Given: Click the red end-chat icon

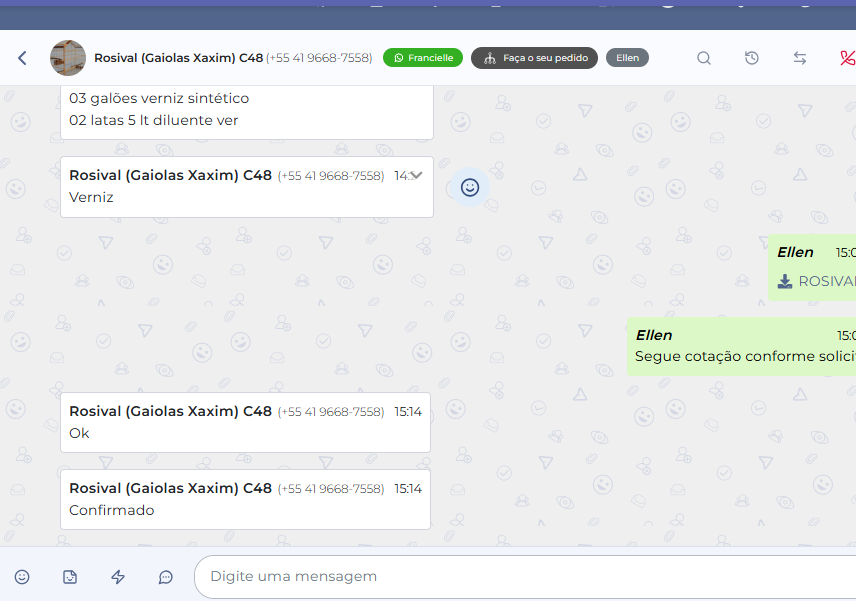Looking at the screenshot, I should pyautogui.click(x=847, y=58).
